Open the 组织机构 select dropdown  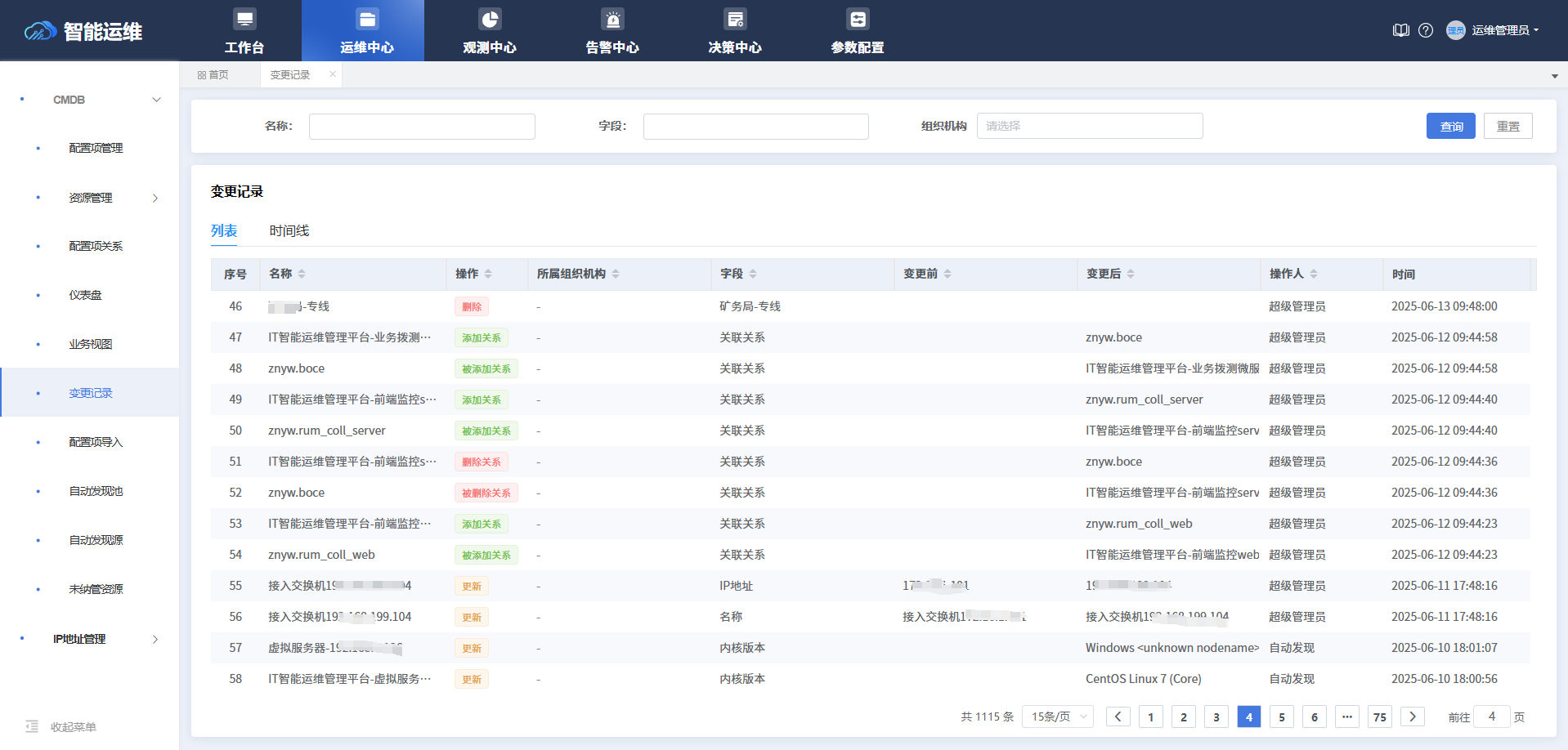[x=1089, y=126]
